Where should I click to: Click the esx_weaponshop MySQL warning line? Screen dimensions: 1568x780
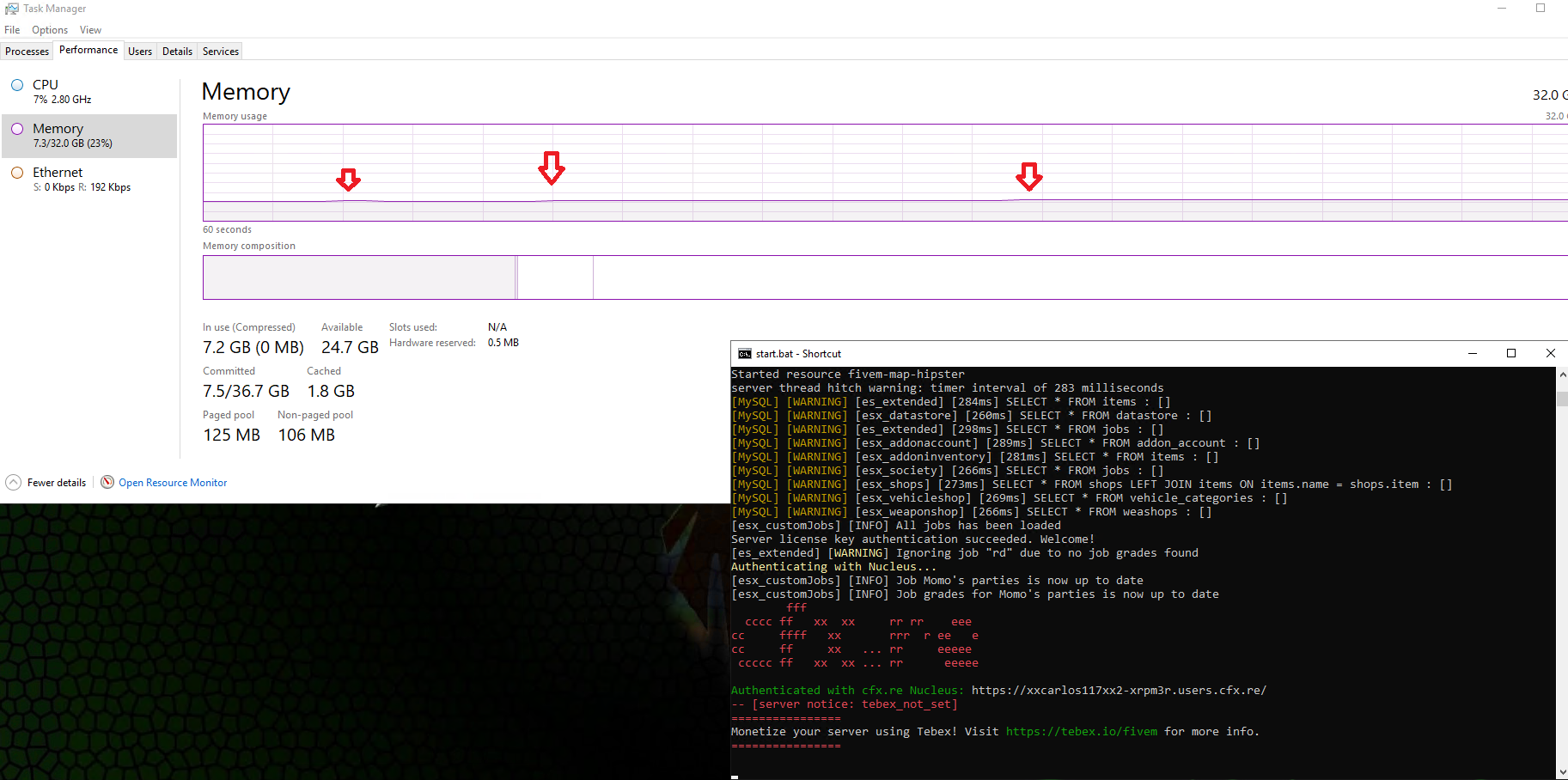971,512
